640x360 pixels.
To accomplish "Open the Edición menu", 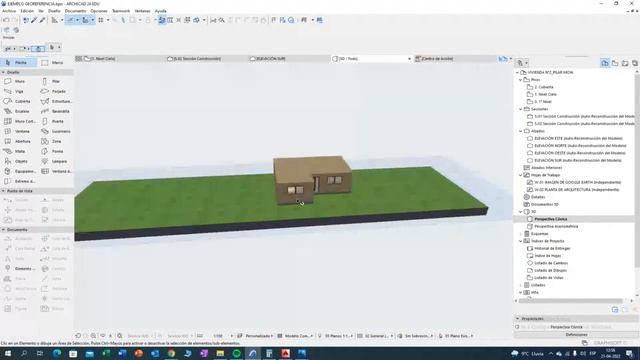I will click(x=27, y=11).
